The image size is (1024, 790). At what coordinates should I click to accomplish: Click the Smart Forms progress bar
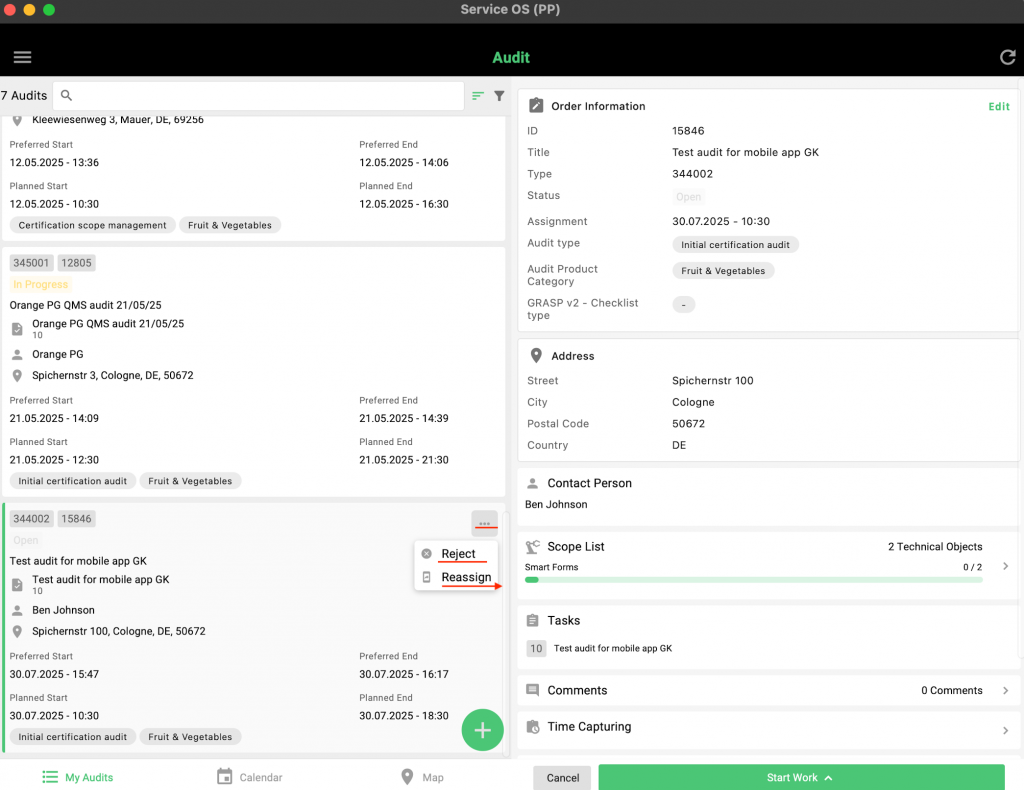[x=753, y=580]
